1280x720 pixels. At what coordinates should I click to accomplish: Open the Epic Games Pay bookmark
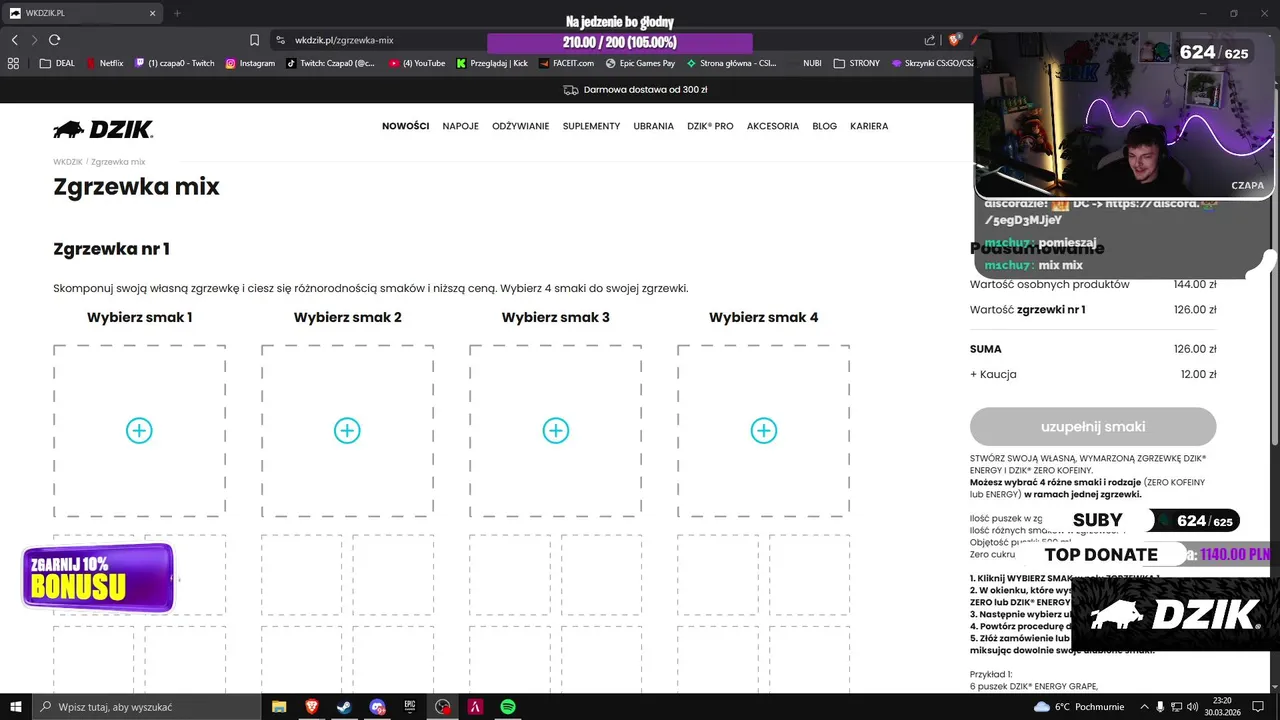tap(640, 63)
